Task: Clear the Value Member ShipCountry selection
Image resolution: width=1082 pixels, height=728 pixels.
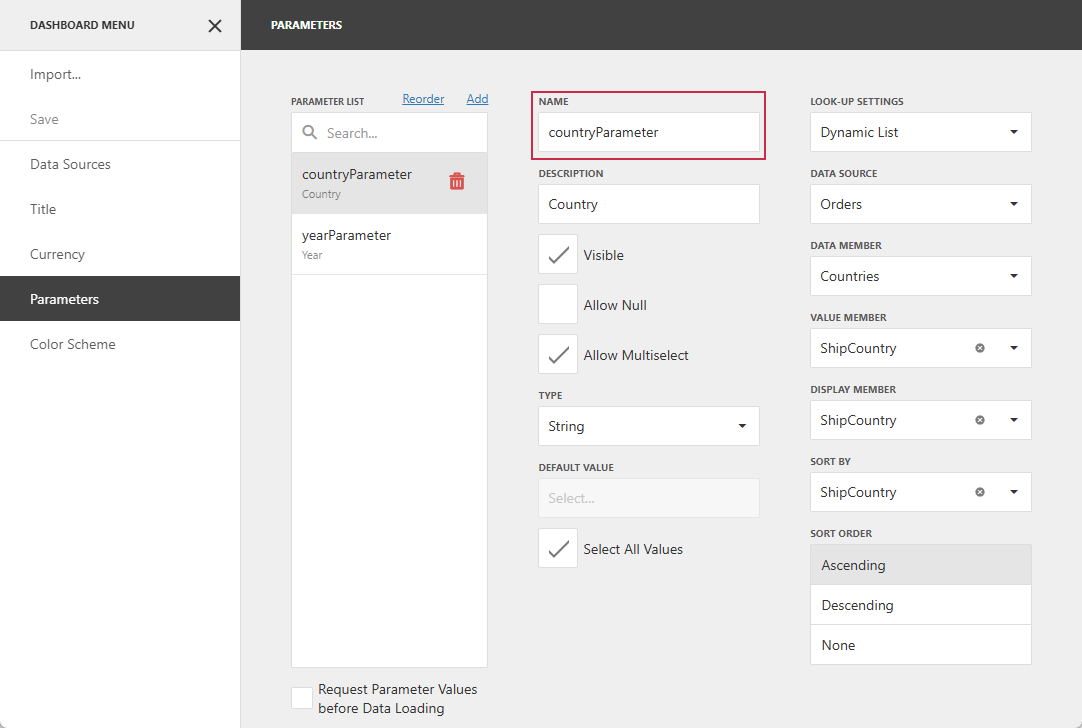Action: point(979,348)
